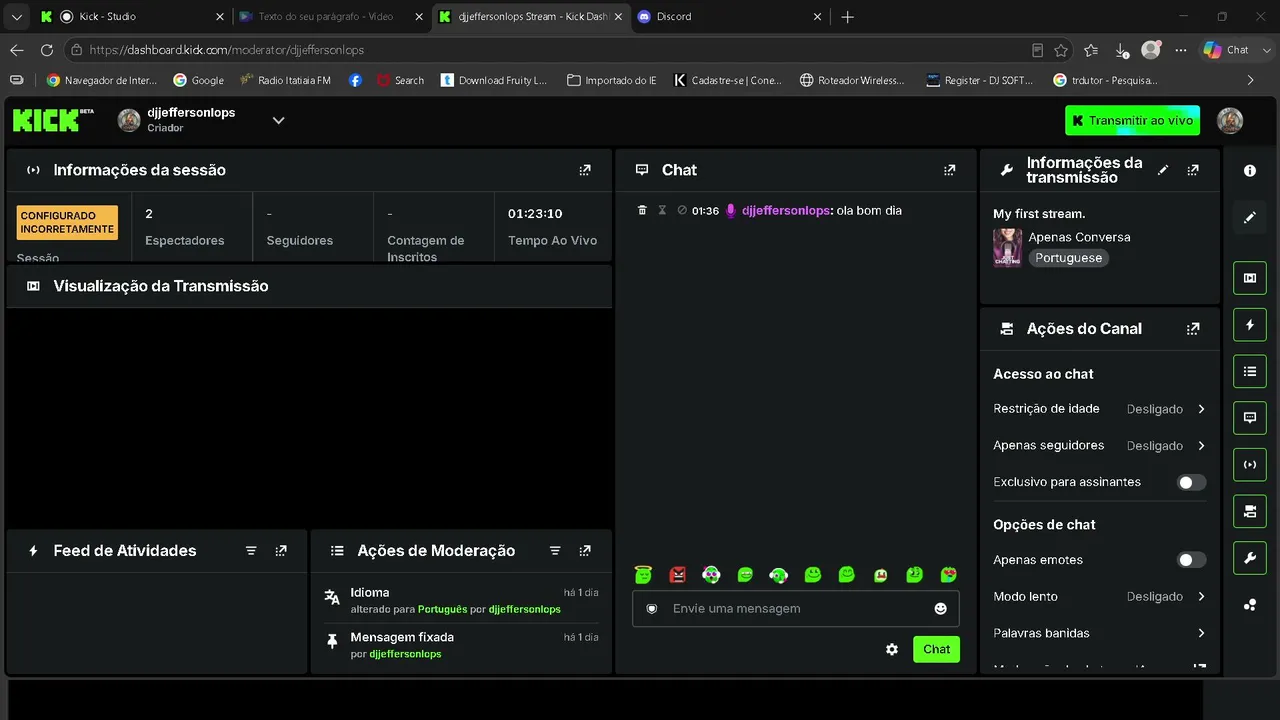Open the info icon in right sidebar
Image resolution: width=1280 pixels, height=720 pixels.
tap(1249, 171)
